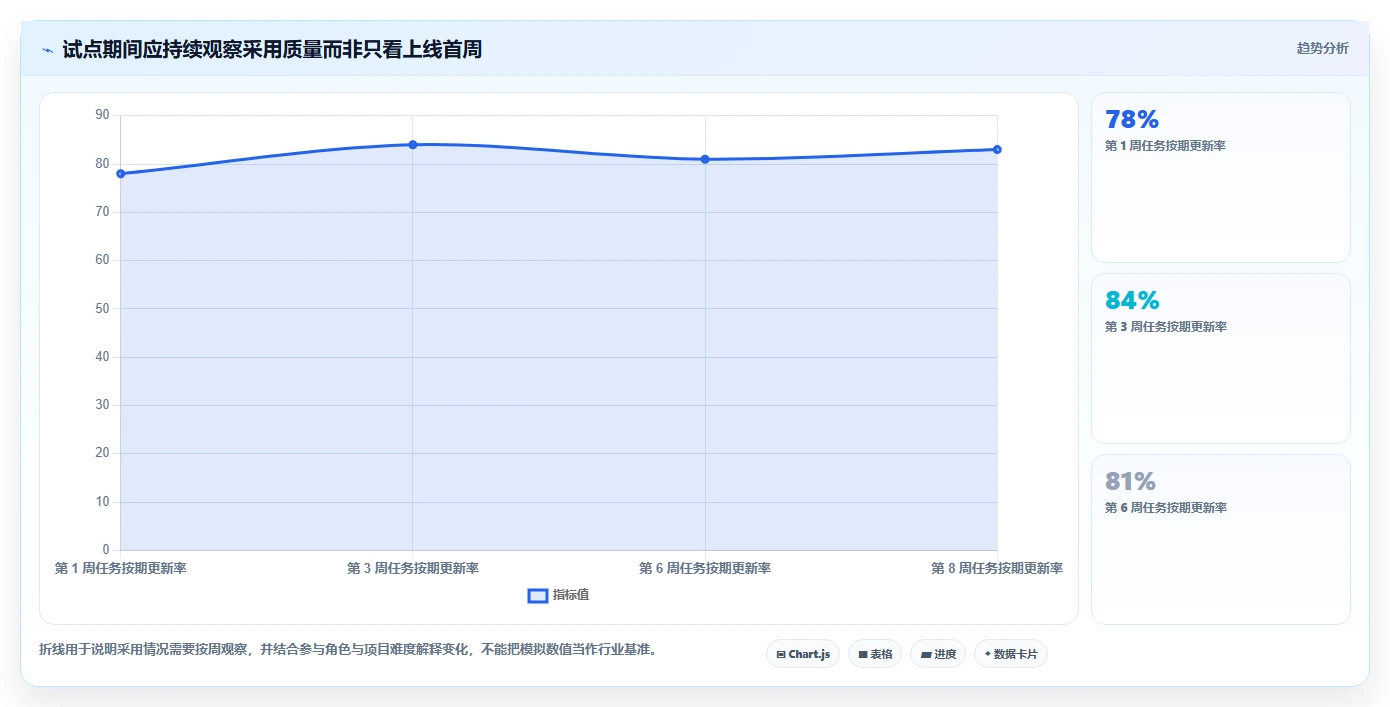The width and height of the screenshot is (1390, 707).
Task: Click the week 3 data point on the line
Action: (413, 145)
